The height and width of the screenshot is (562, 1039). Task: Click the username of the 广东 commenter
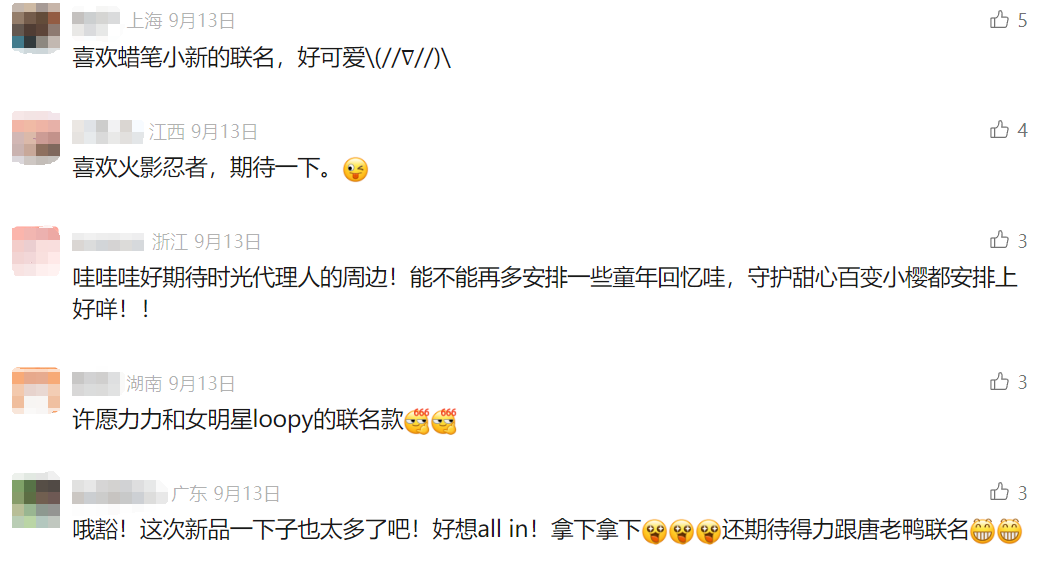(119, 492)
